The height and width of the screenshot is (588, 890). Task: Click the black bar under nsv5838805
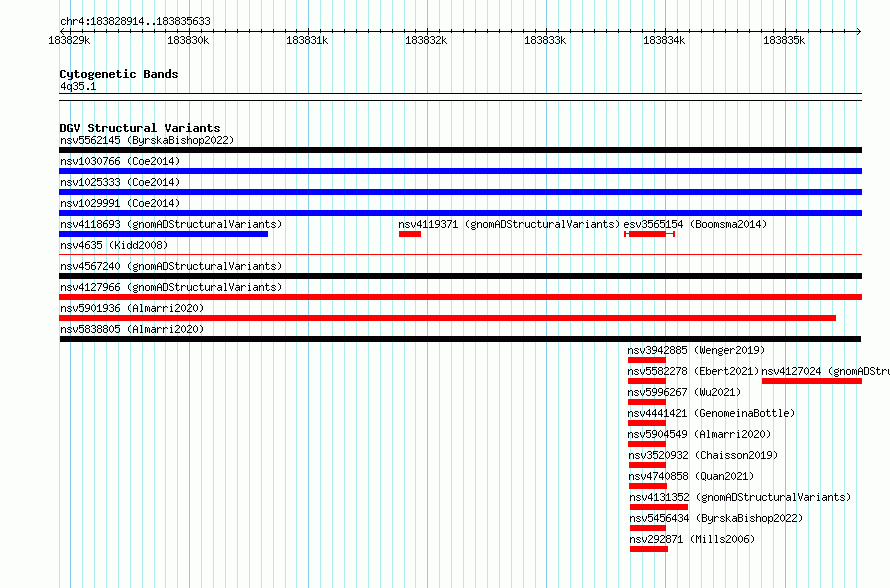pyautogui.click(x=460, y=339)
